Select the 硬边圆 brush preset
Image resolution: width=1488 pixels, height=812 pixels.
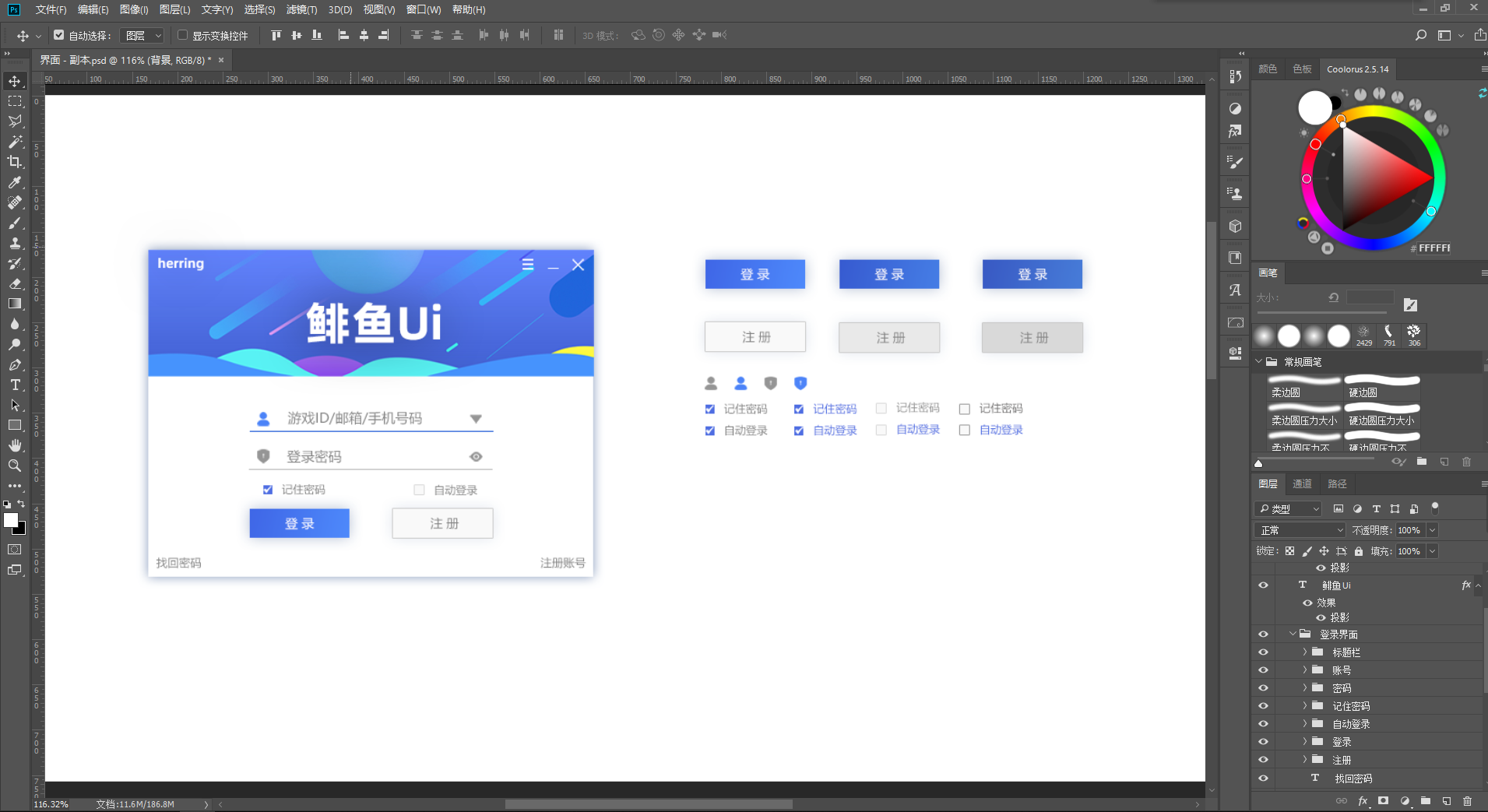[x=1382, y=387]
